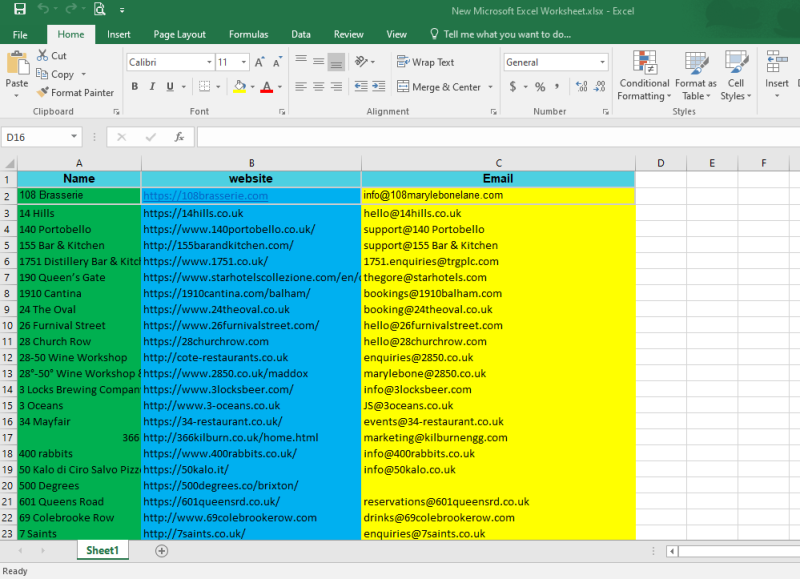Open Format as Table
Image resolution: width=800 pixels, height=579 pixels.
click(x=695, y=75)
